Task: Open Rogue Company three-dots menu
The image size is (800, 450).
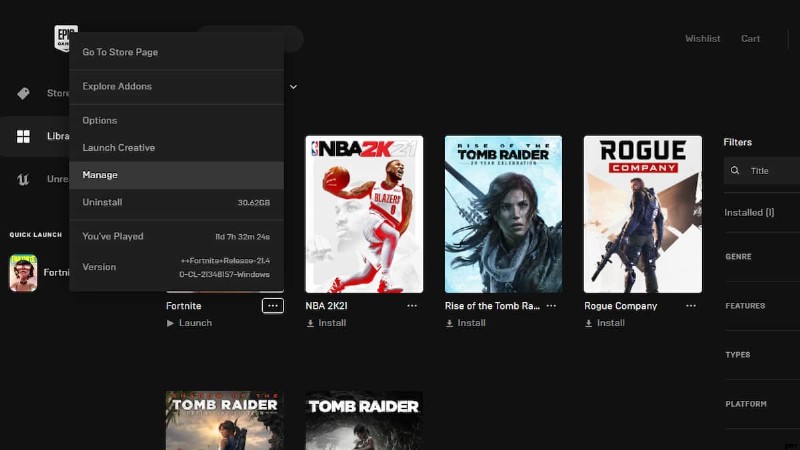Action: 691,306
